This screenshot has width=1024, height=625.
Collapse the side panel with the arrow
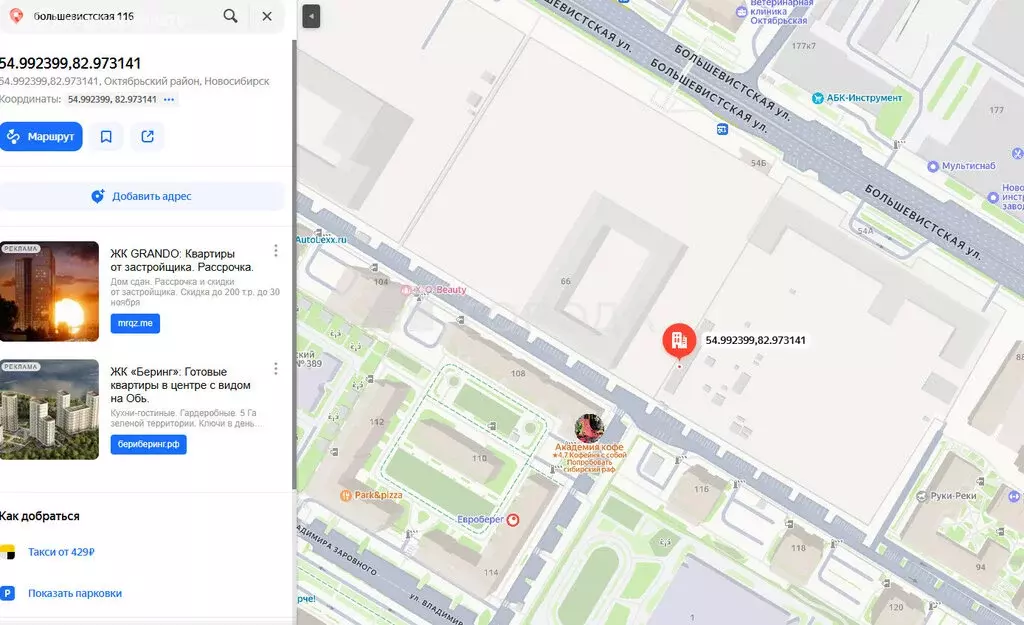(x=310, y=17)
